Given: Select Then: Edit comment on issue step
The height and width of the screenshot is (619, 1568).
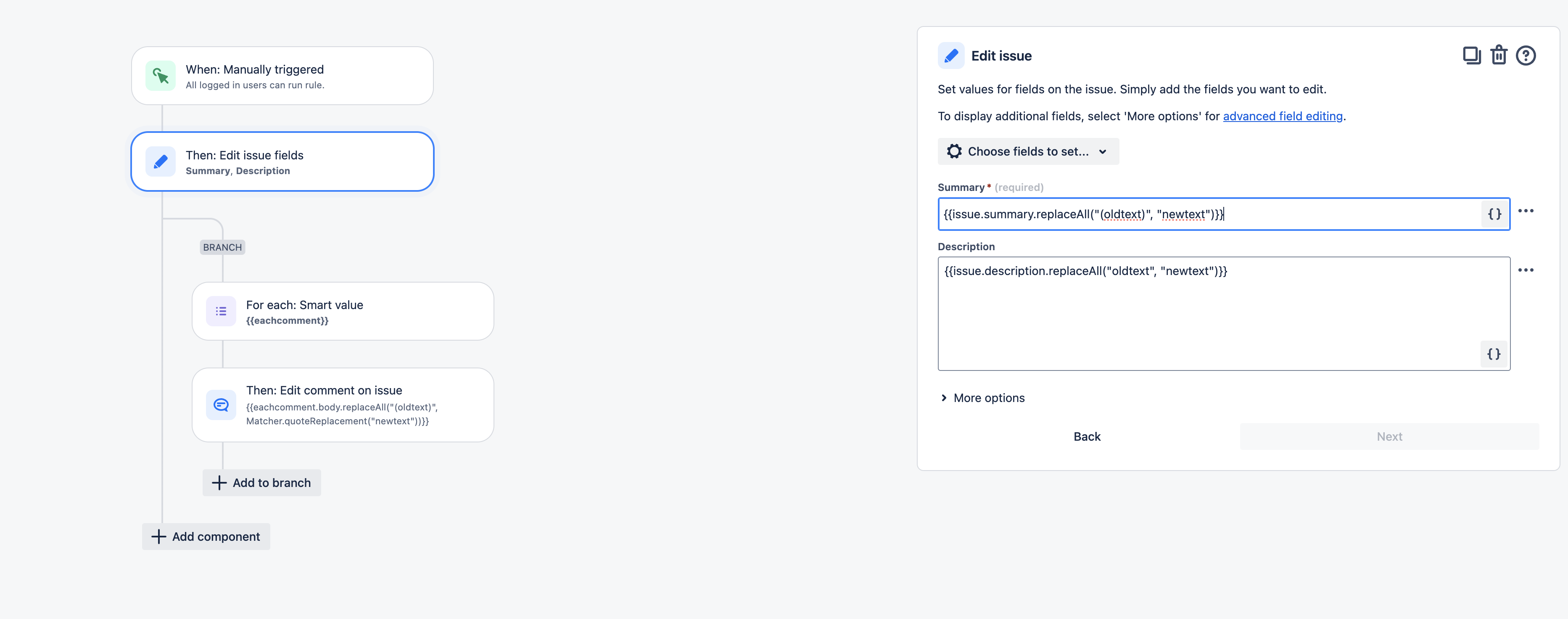Looking at the screenshot, I should (x=343, y=405).
